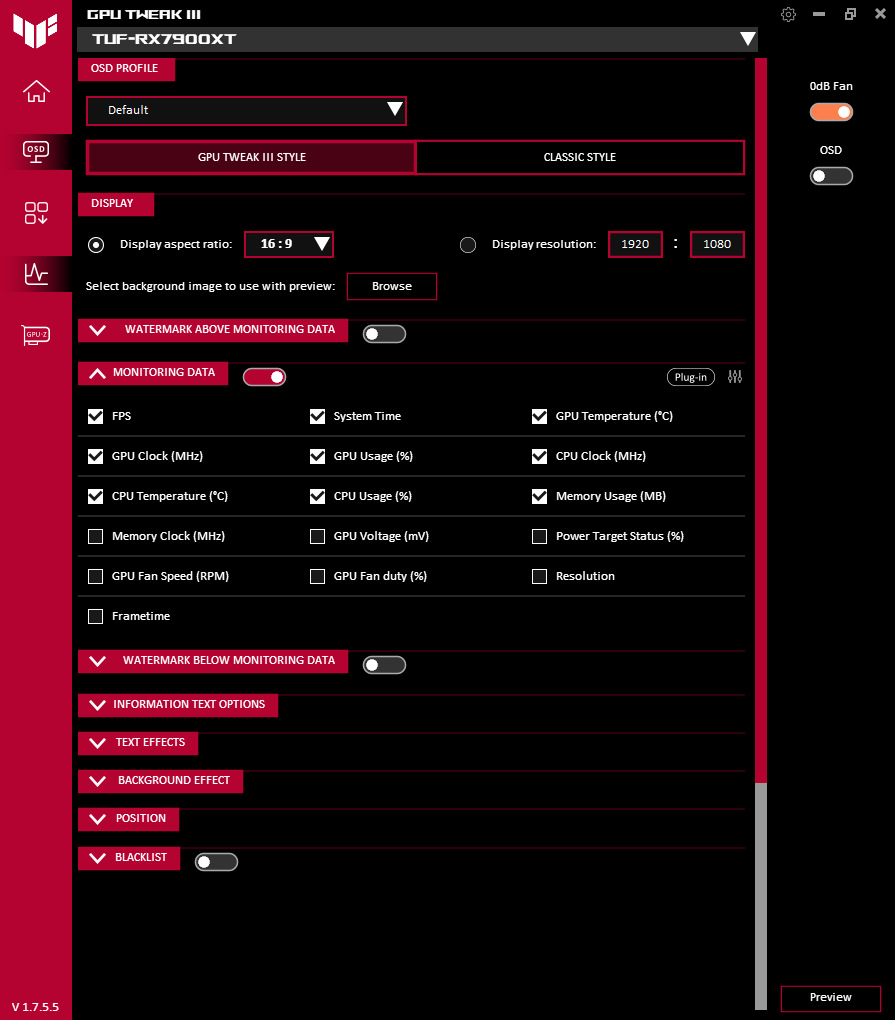
Task: Open the settings gear icon
Action: [788, 14]
